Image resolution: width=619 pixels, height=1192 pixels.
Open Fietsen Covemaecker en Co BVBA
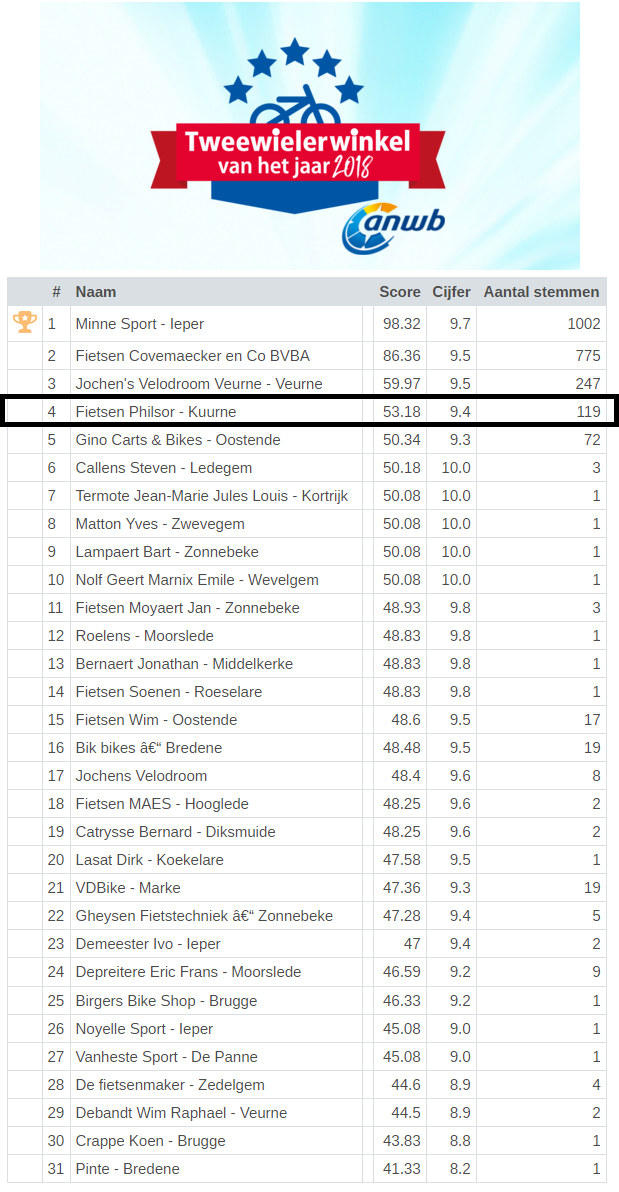point(307,356)
